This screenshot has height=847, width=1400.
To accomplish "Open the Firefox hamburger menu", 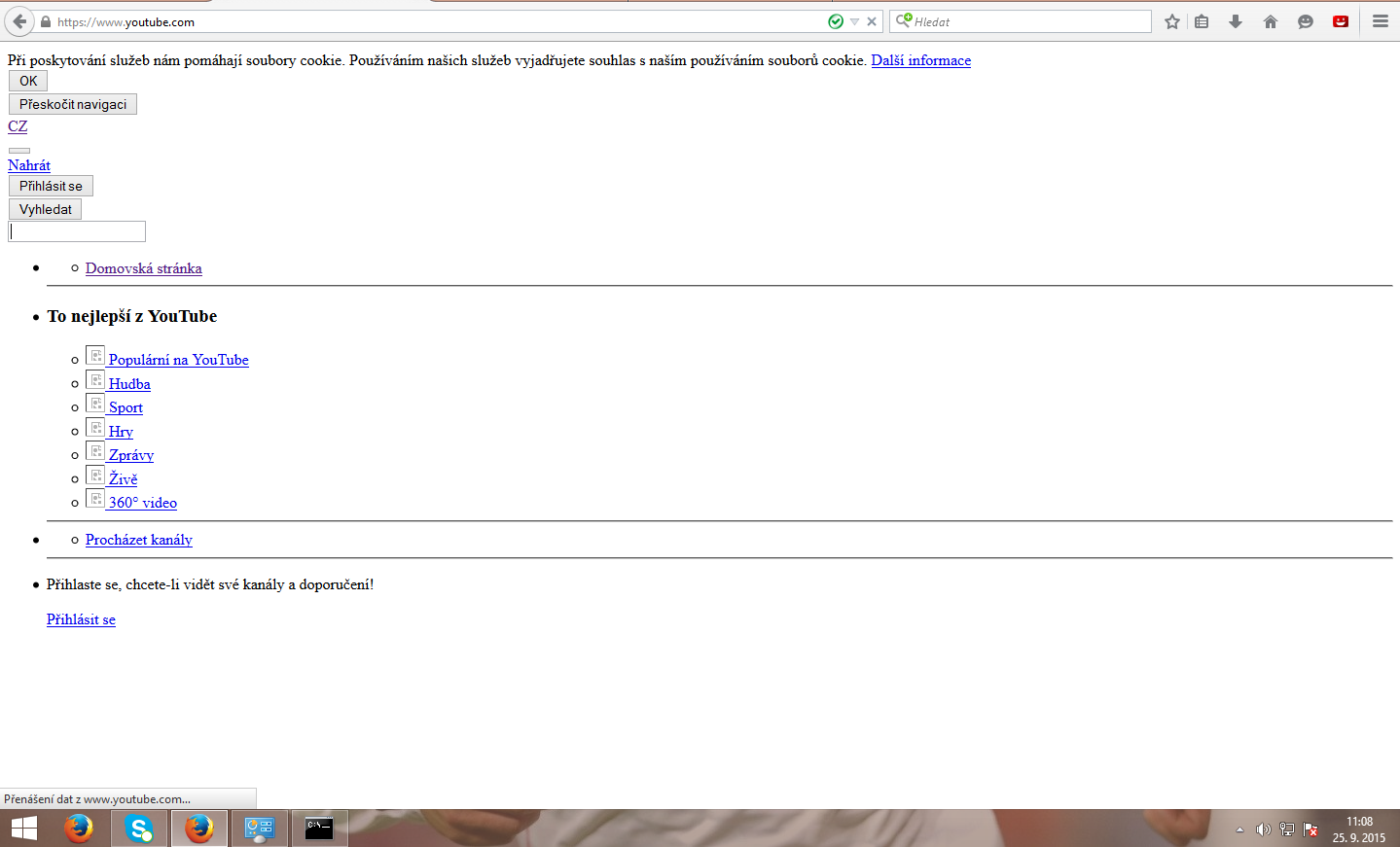I will tap(1381, 21).
